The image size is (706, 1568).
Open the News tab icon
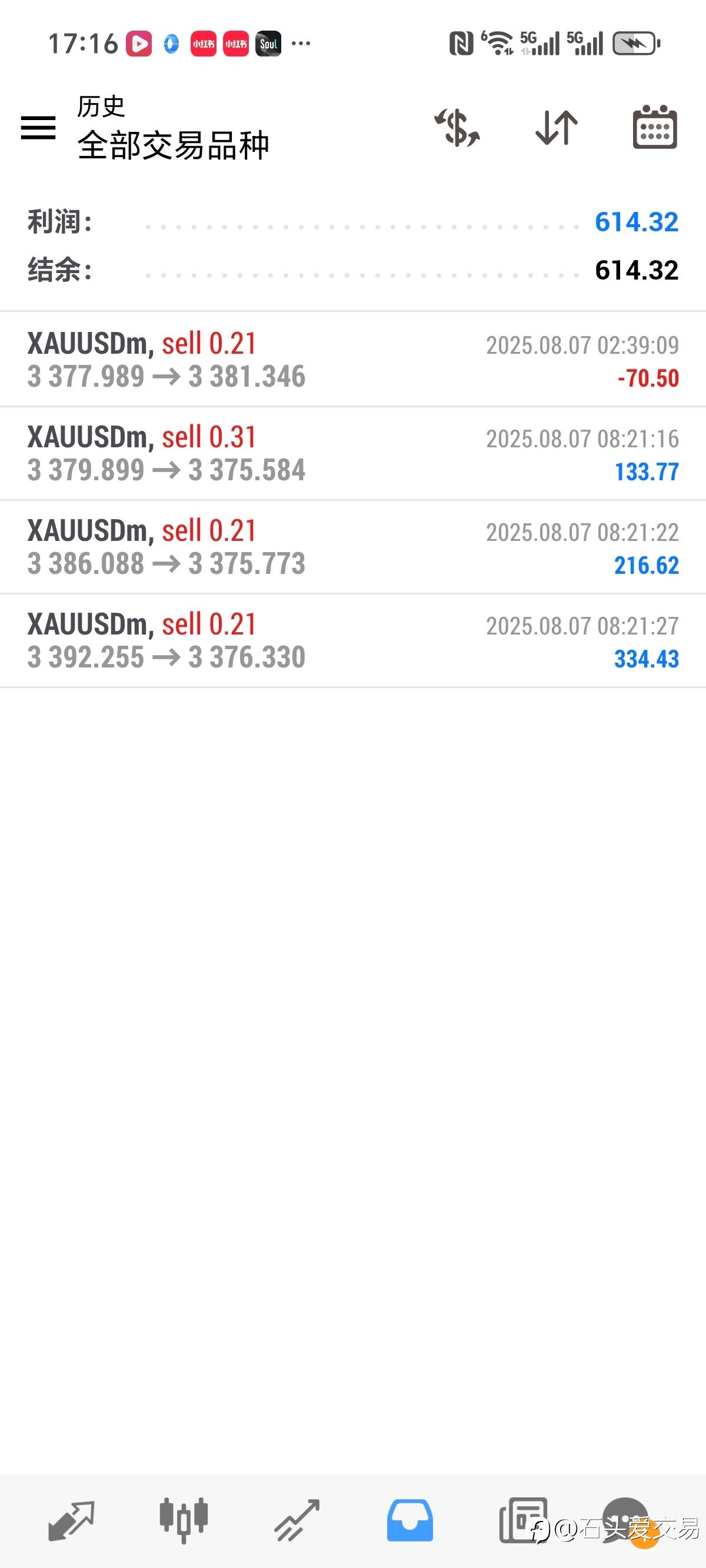click(522, 1520)
